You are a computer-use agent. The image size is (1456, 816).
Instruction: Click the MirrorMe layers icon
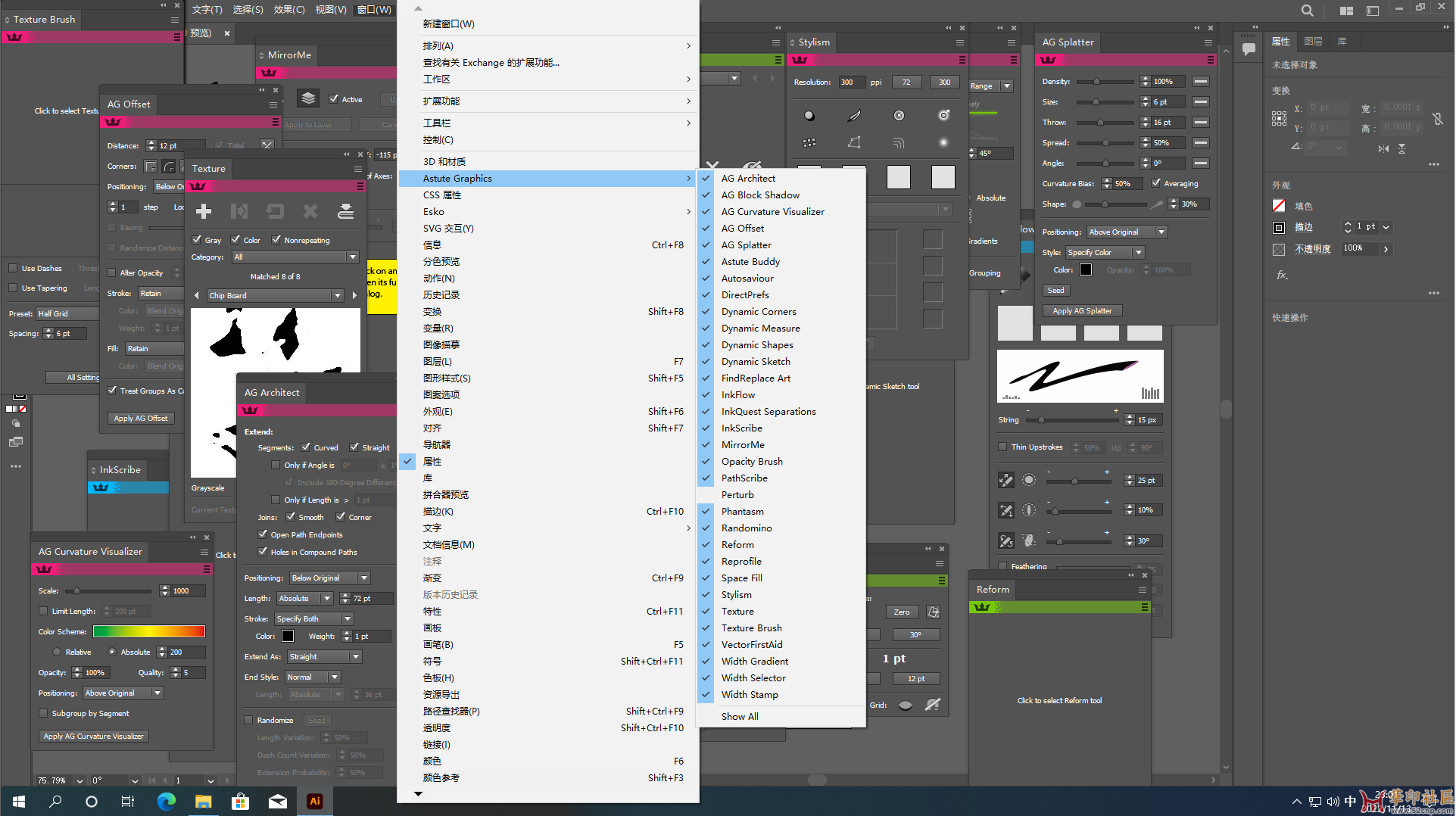pos(307,98)
